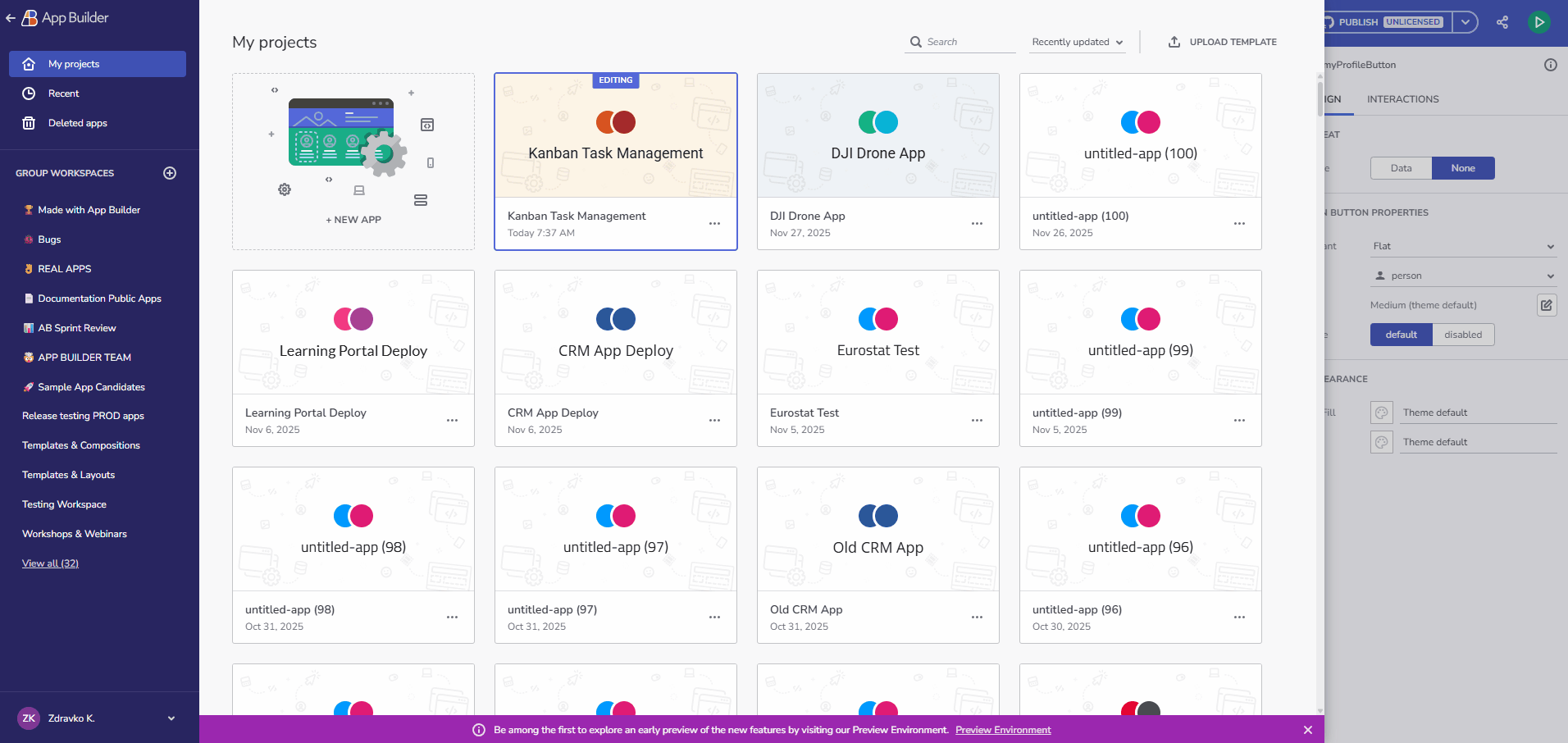This screenshot has height=743, width=1568.
Task: Select My projects in the sidebar
Action: [x=97, y=64]
